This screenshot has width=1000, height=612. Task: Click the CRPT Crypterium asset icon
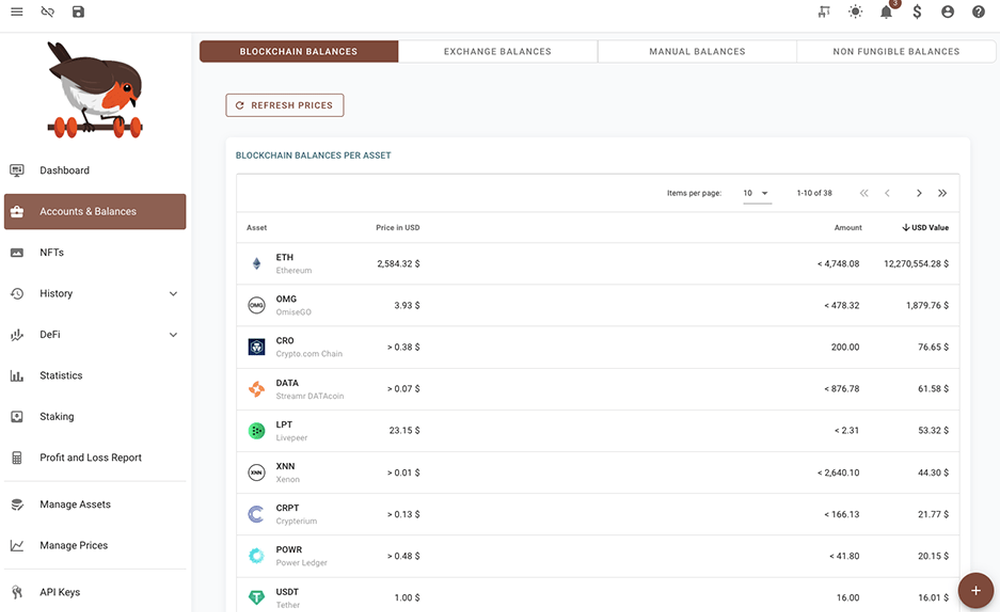(x=256, y=514)
